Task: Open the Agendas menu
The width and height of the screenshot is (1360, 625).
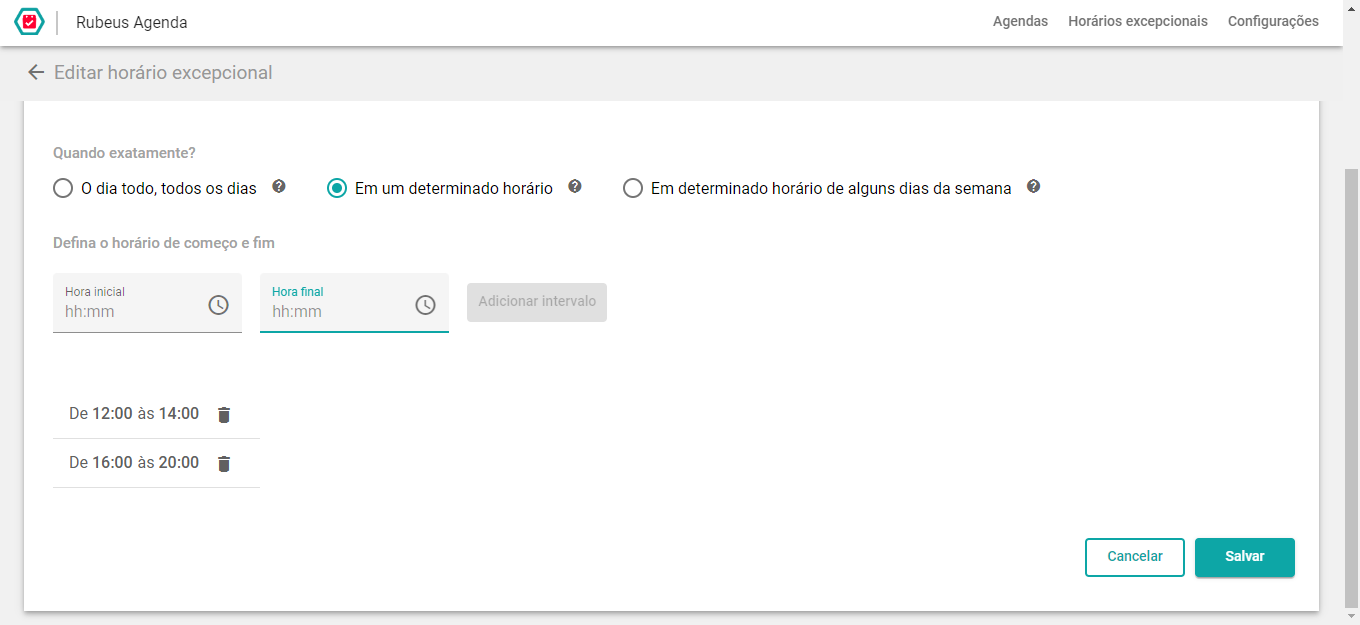Action: pos(1020,21)
